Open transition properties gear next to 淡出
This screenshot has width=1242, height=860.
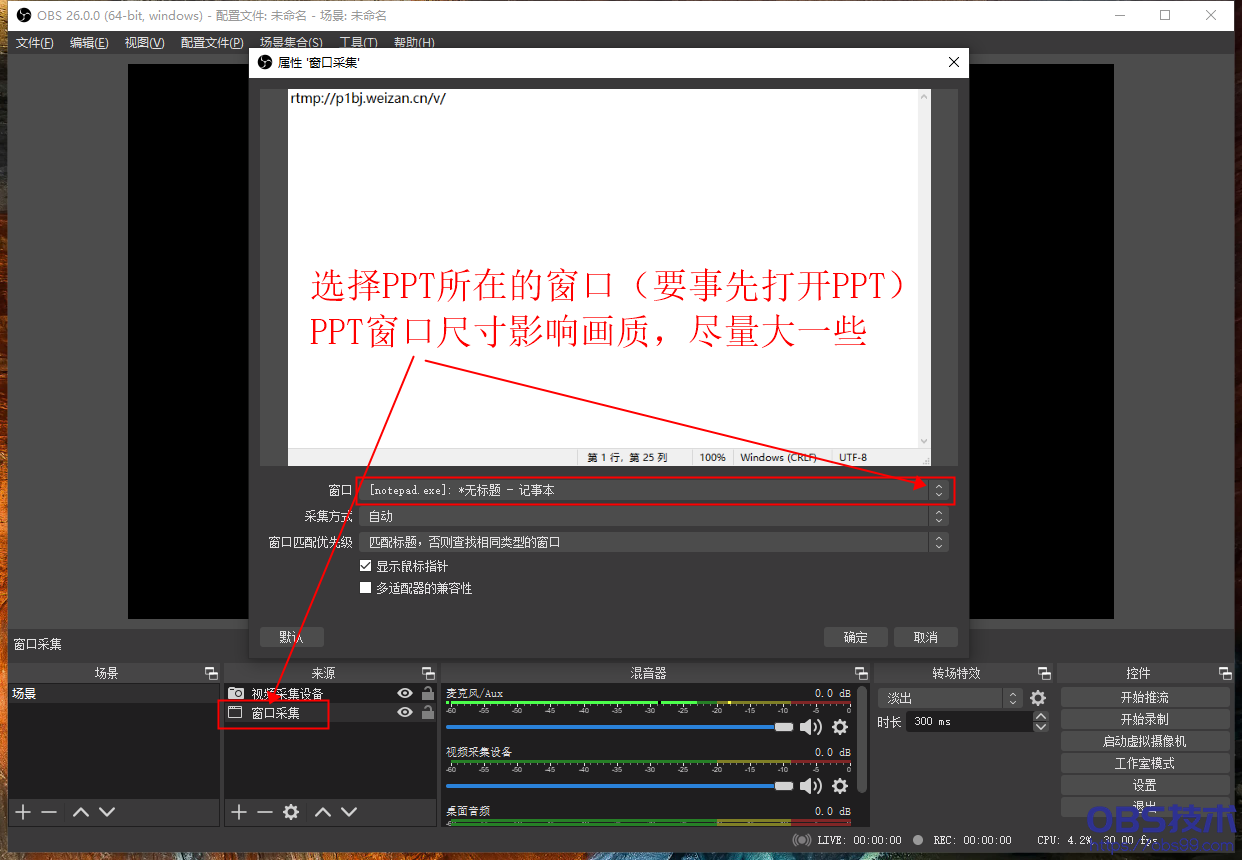(x=1038, y=698)
